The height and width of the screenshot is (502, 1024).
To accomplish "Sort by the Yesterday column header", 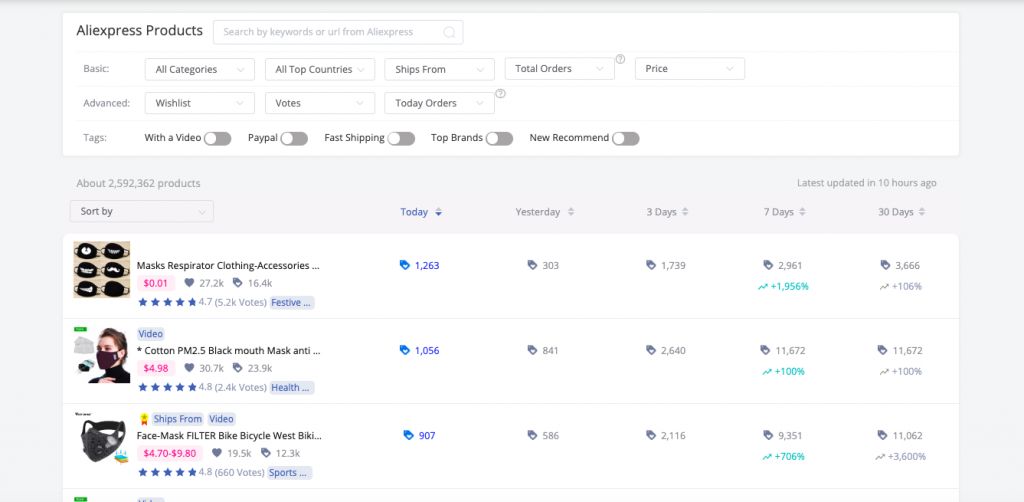I will (x=537, y=212).
